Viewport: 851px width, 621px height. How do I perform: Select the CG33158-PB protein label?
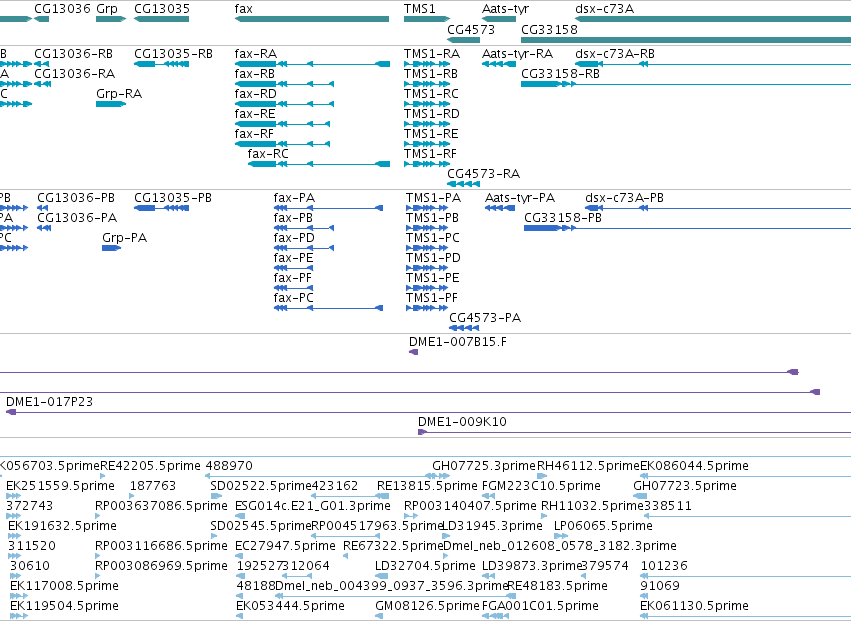tap(563, 218)
